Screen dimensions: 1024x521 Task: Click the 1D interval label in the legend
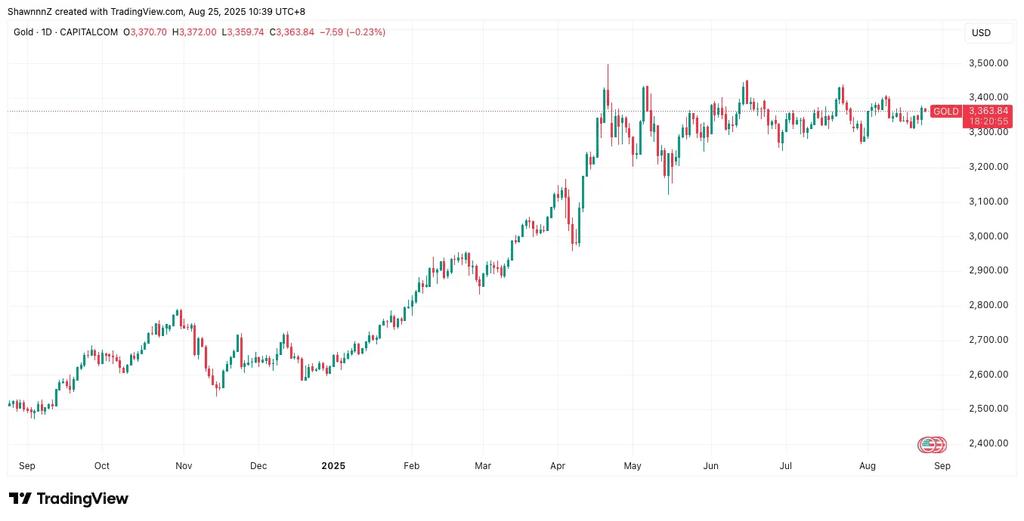pos(48,31)
